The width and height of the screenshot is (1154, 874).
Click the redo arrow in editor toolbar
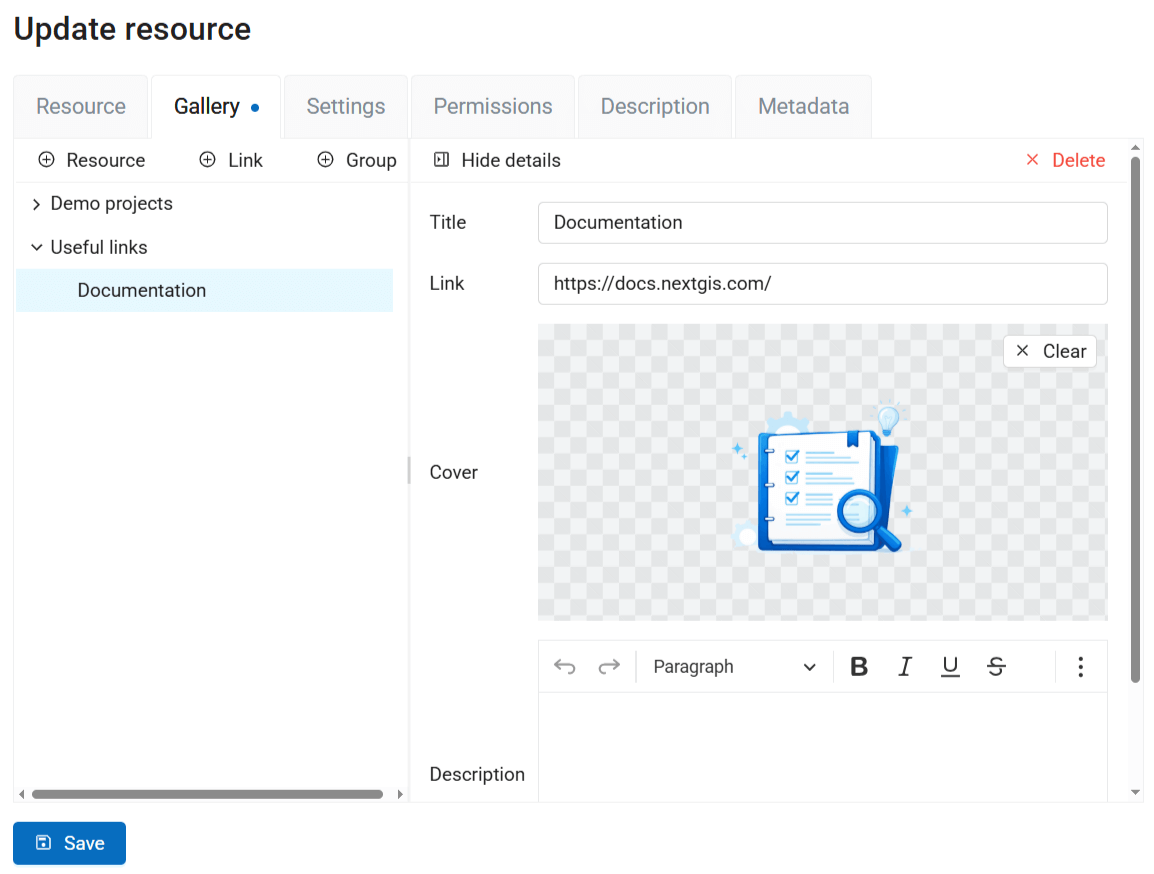[609, 667]
